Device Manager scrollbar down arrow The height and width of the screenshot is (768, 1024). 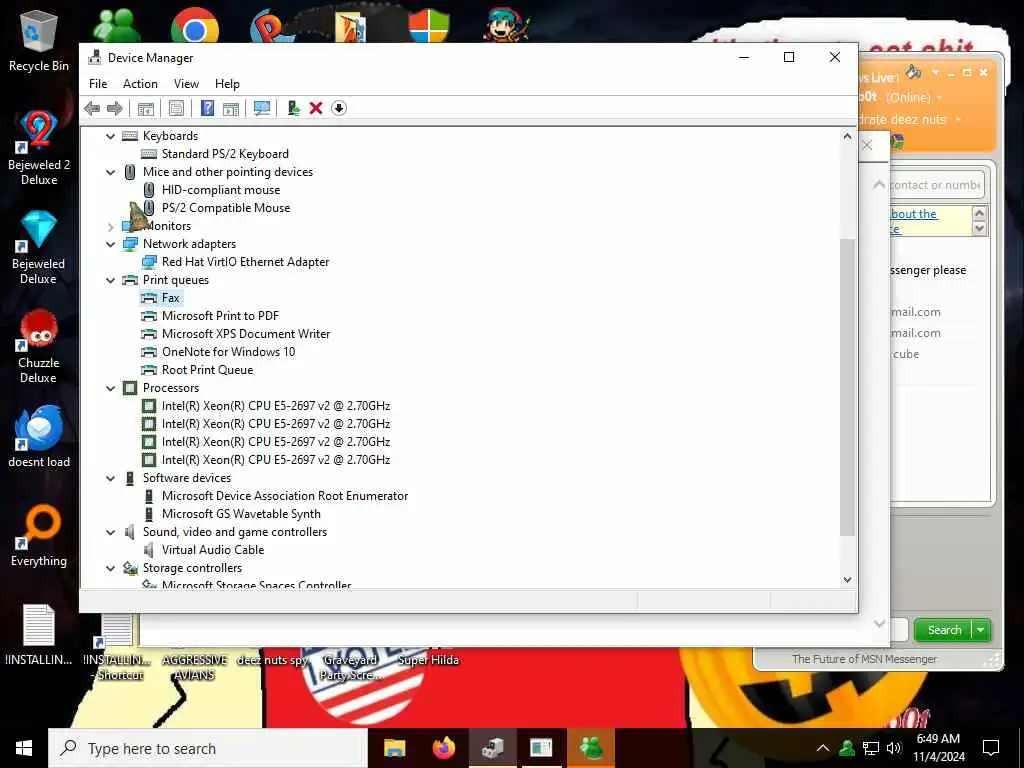(x=847, y=579)
